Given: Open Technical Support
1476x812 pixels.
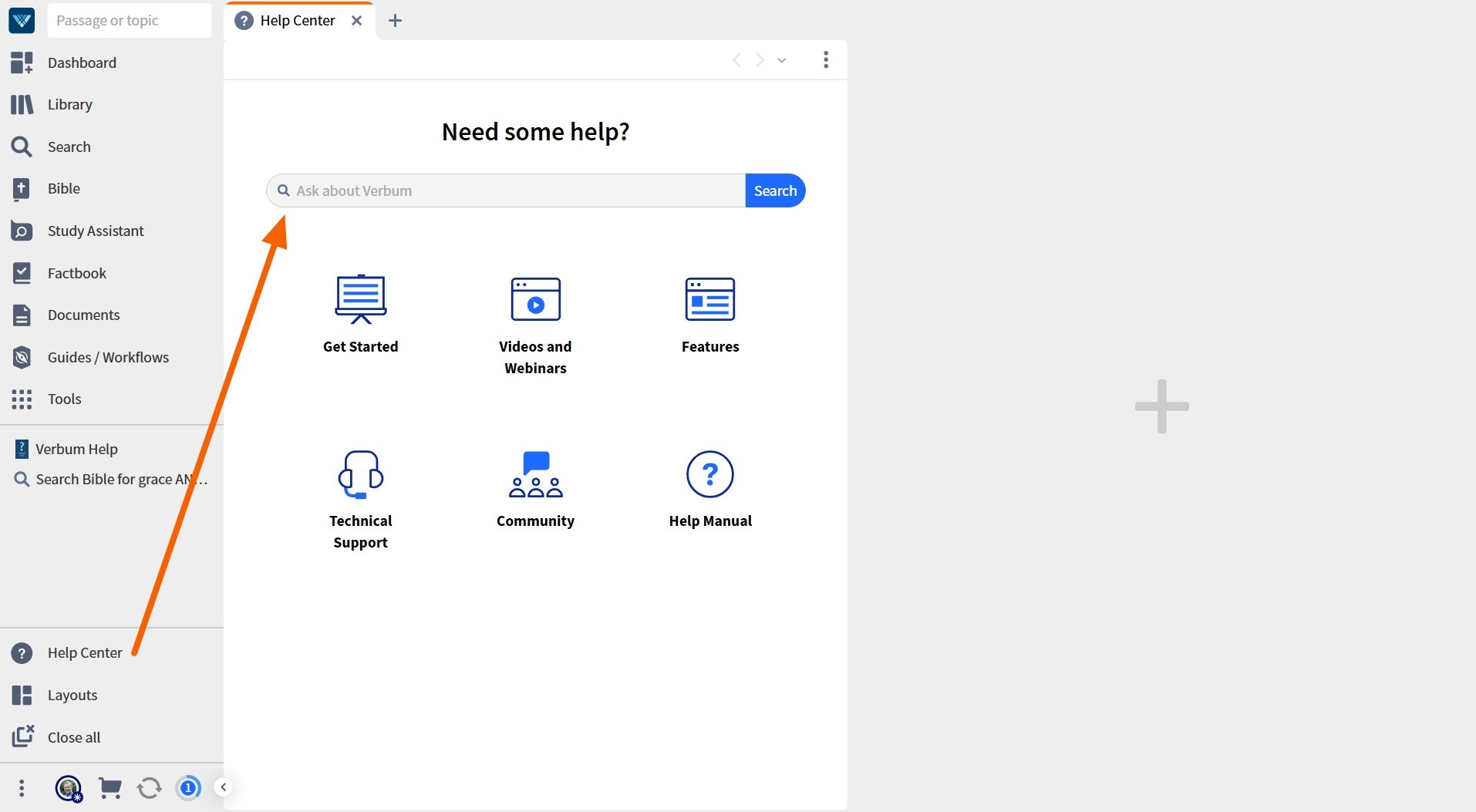Looking at the screenshot, I should (361, 499).
